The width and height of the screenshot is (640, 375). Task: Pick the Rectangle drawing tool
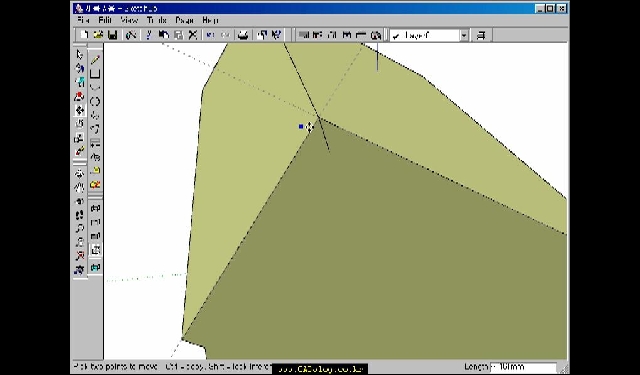tap(95, 74)
